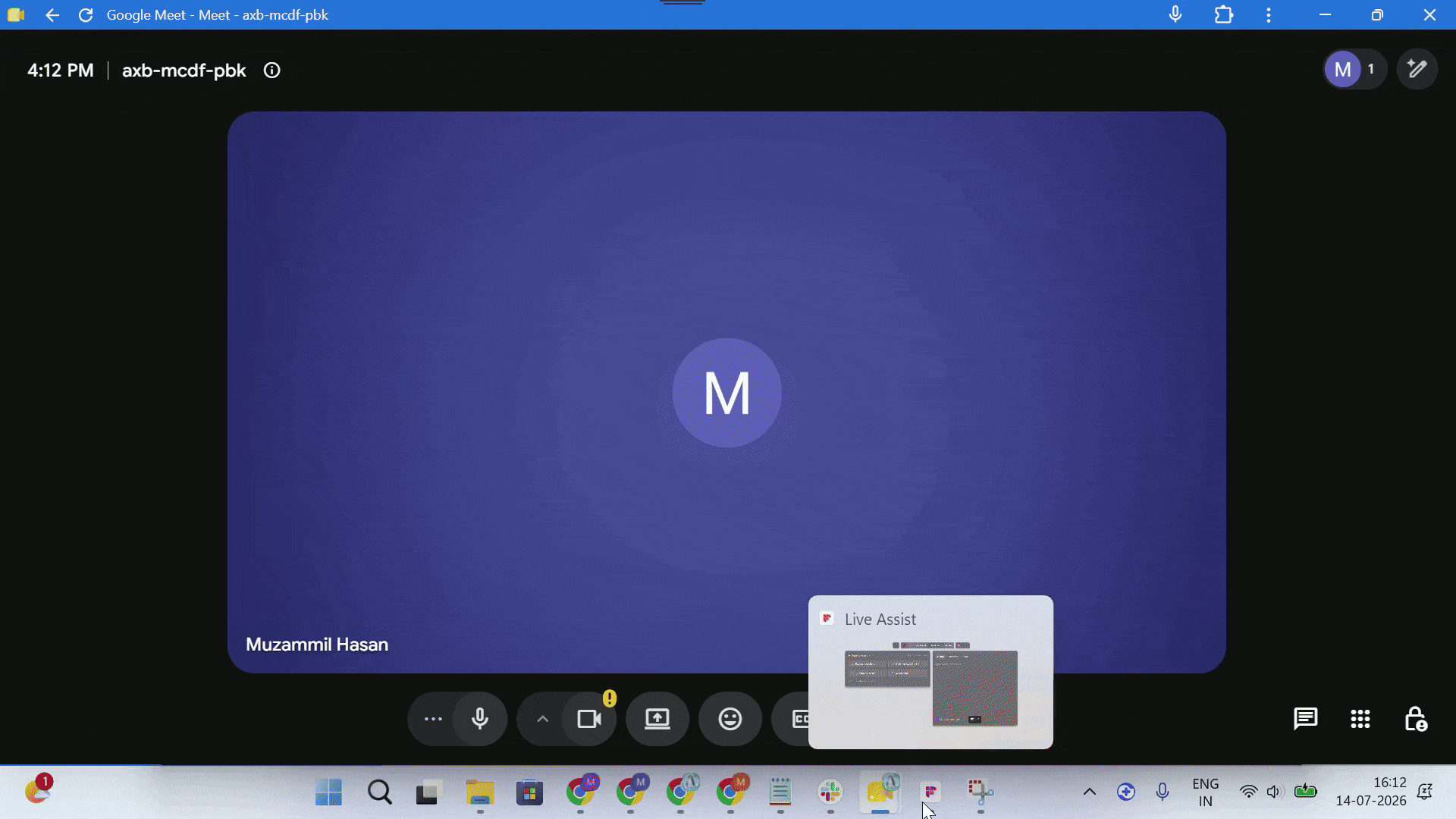Show hidden system tray icons
Screen dimensions: 1456x819
pyautogui.click(x=1089, y=792)
